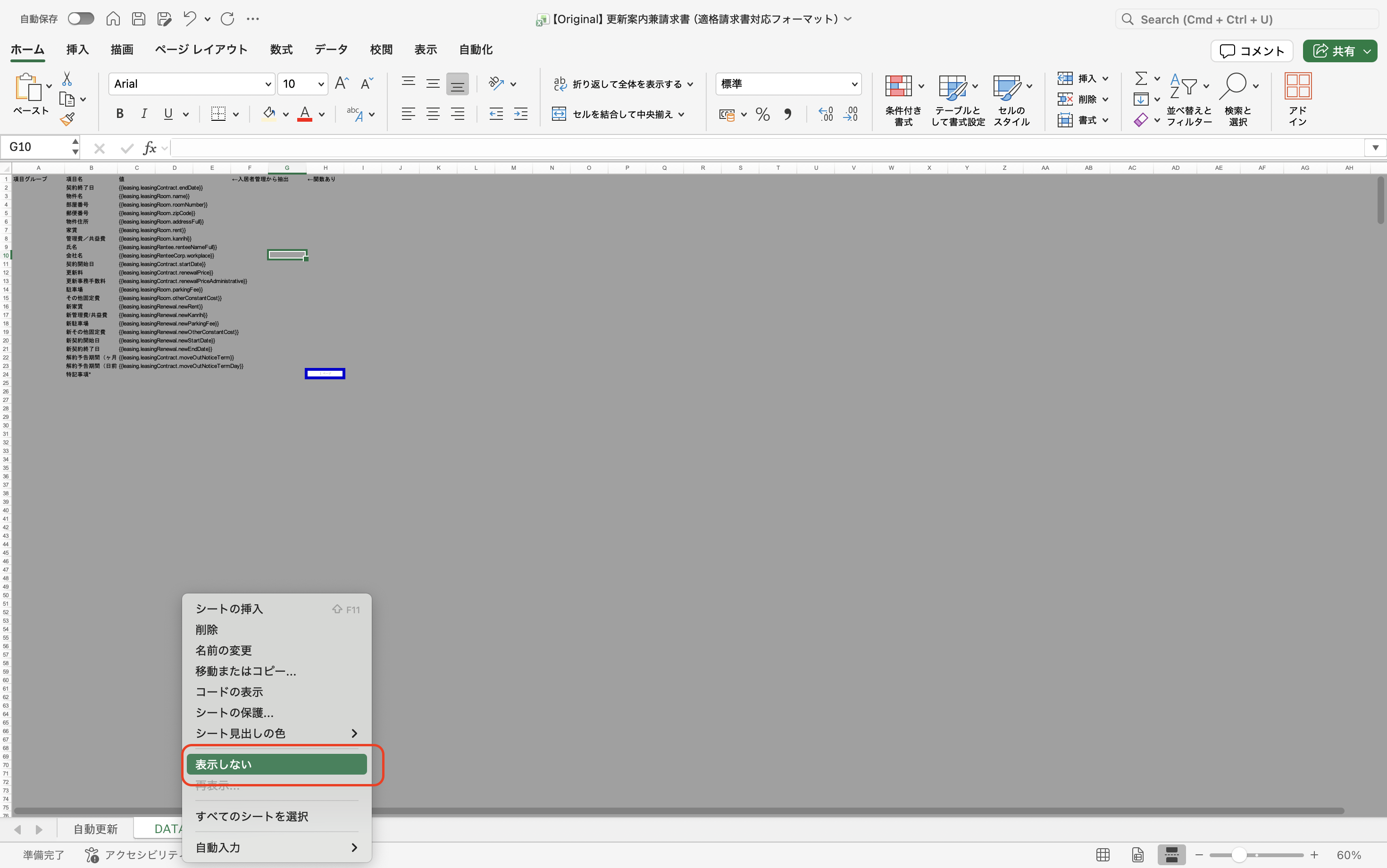Viewport: 1387px width, 868px height.
Task: Apply align left to cell
Action: coord(408,114)
